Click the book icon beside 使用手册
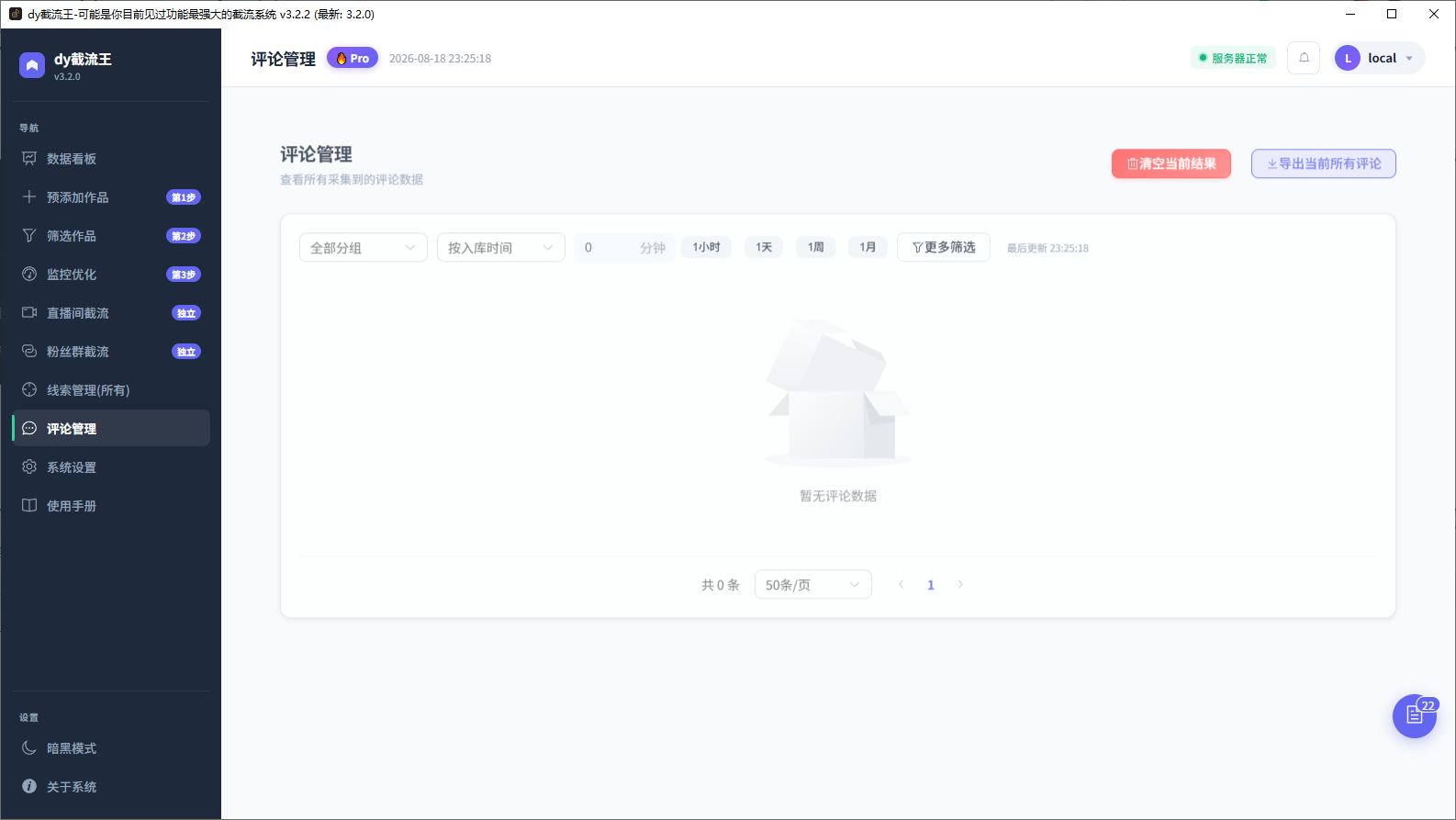Screen dimensions: 1456x820 pyautogui.click(x=29, y=506)
